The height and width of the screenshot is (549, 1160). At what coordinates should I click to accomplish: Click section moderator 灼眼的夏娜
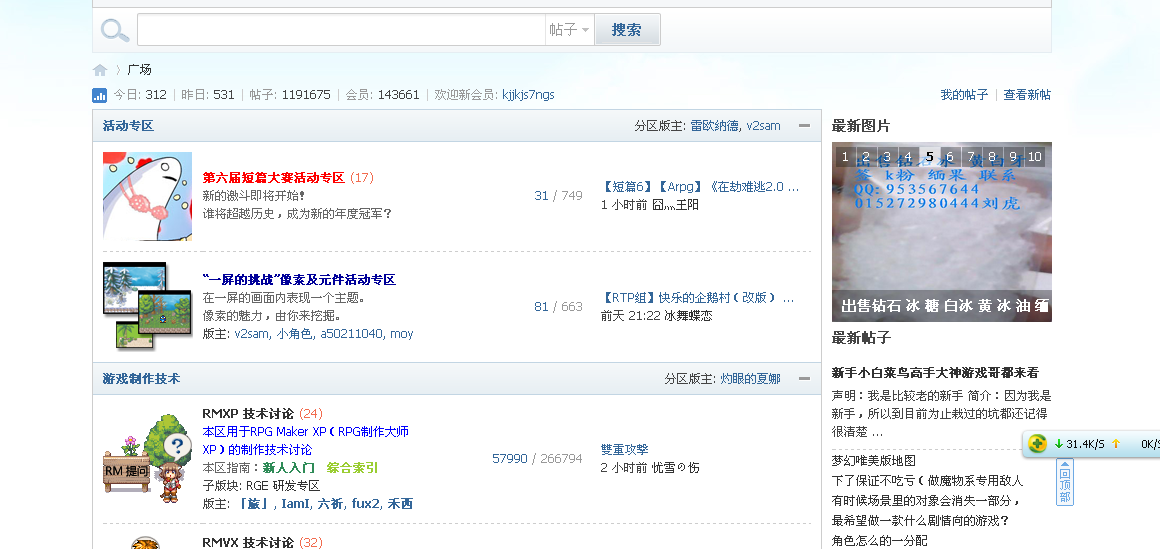click(x=750, y=379)
